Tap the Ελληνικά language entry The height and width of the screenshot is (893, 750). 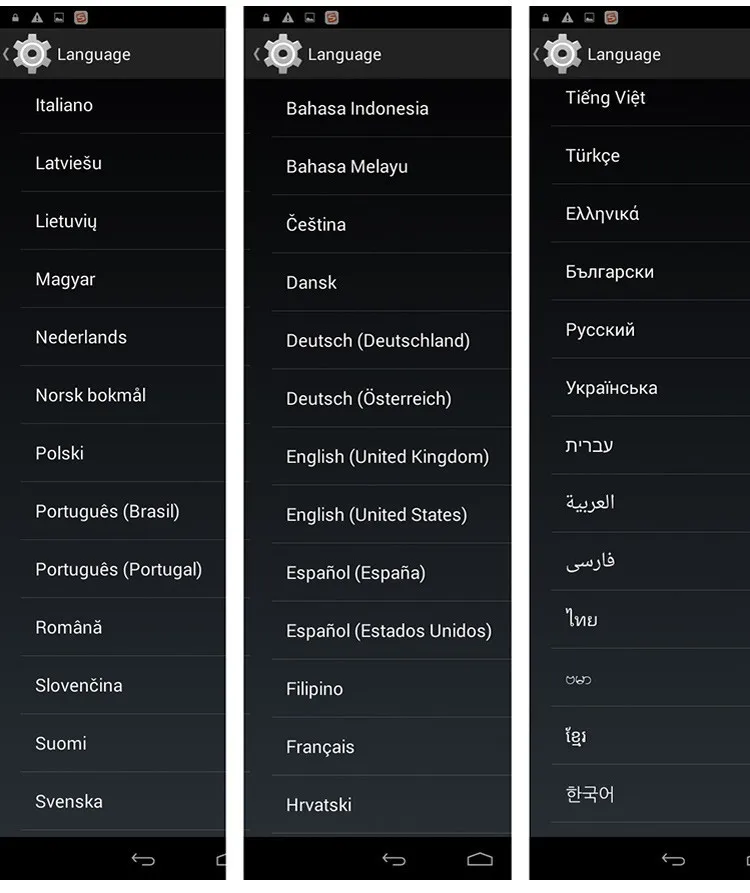(x=602, y=214)
